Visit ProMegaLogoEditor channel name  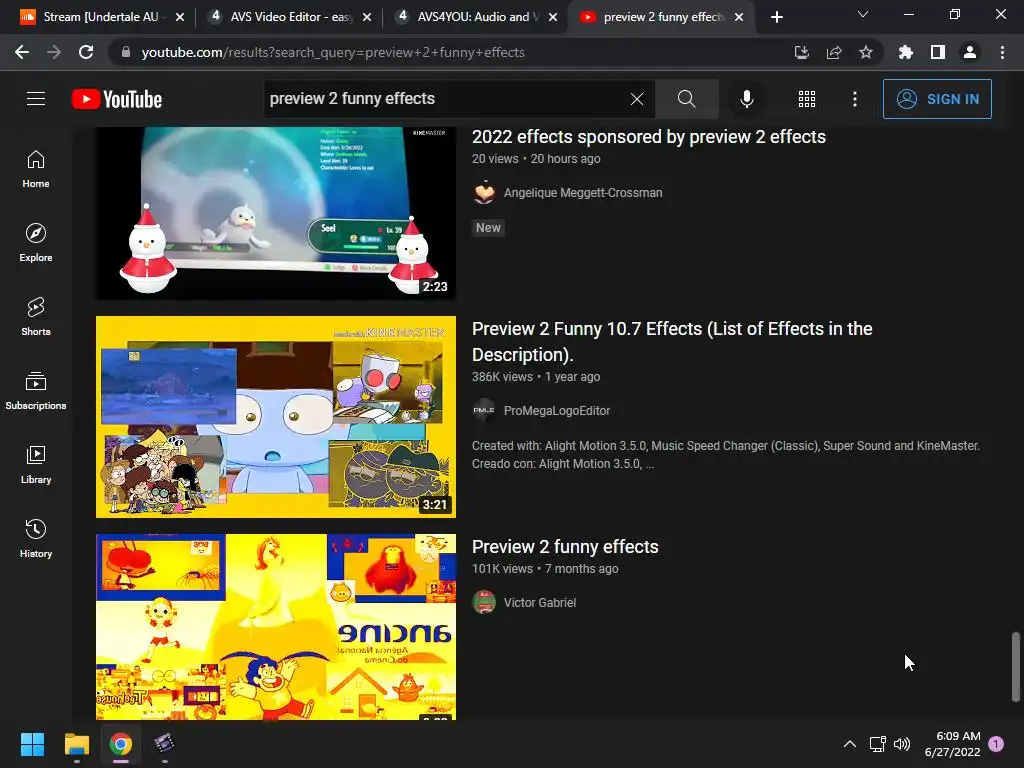tap(556, 411)
